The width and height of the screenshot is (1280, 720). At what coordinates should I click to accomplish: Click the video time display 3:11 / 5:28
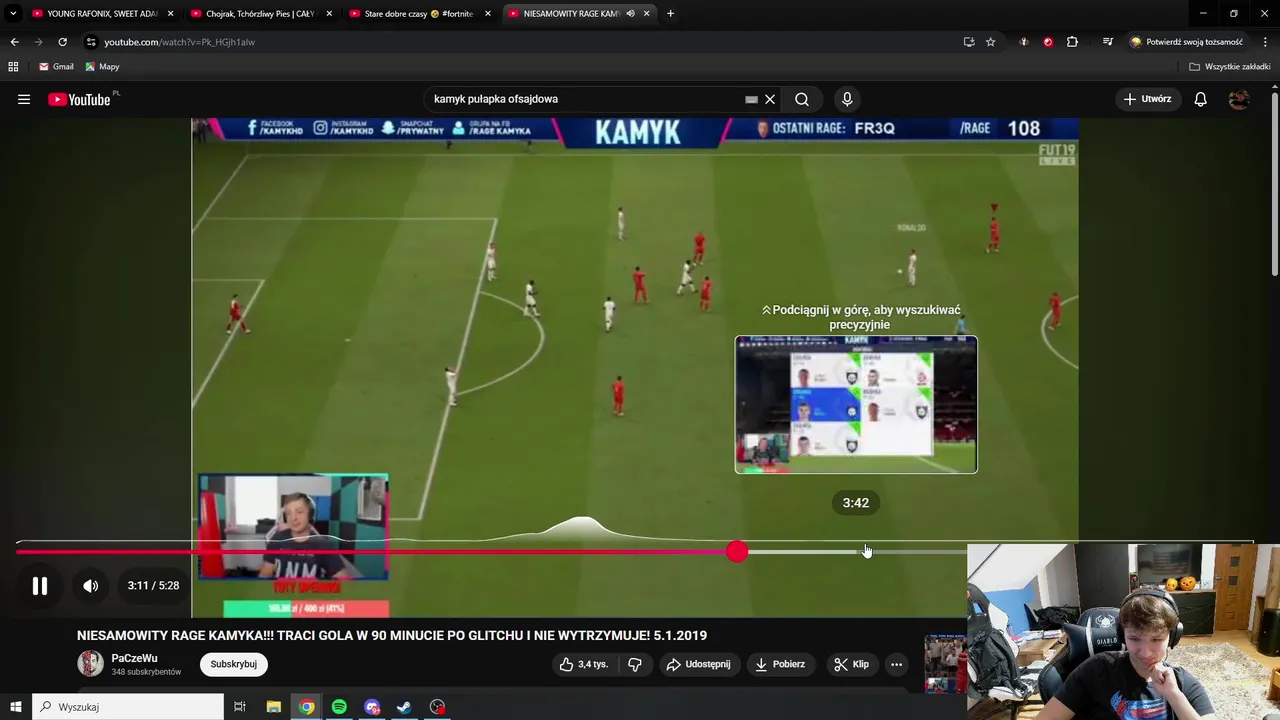click(153, 586)
